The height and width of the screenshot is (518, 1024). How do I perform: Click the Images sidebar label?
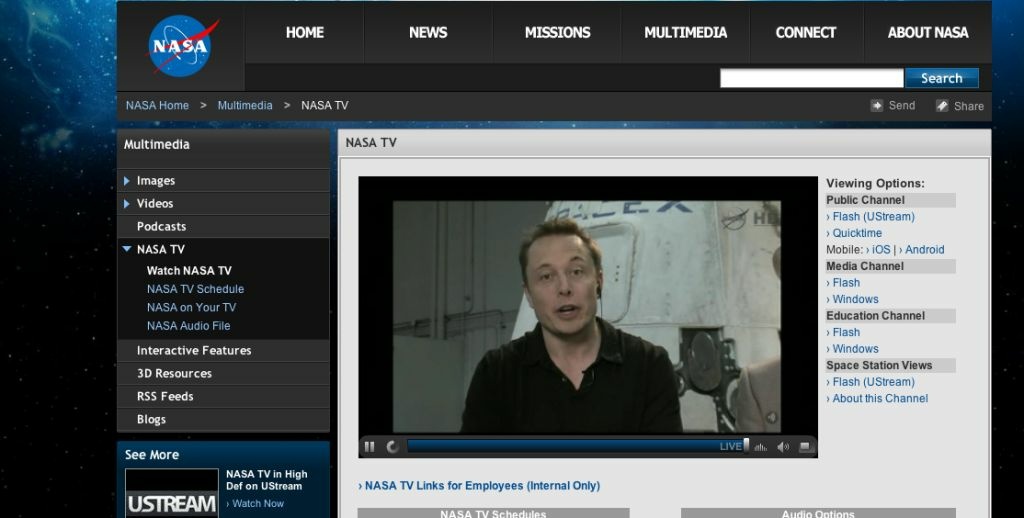tap(155, 181)
